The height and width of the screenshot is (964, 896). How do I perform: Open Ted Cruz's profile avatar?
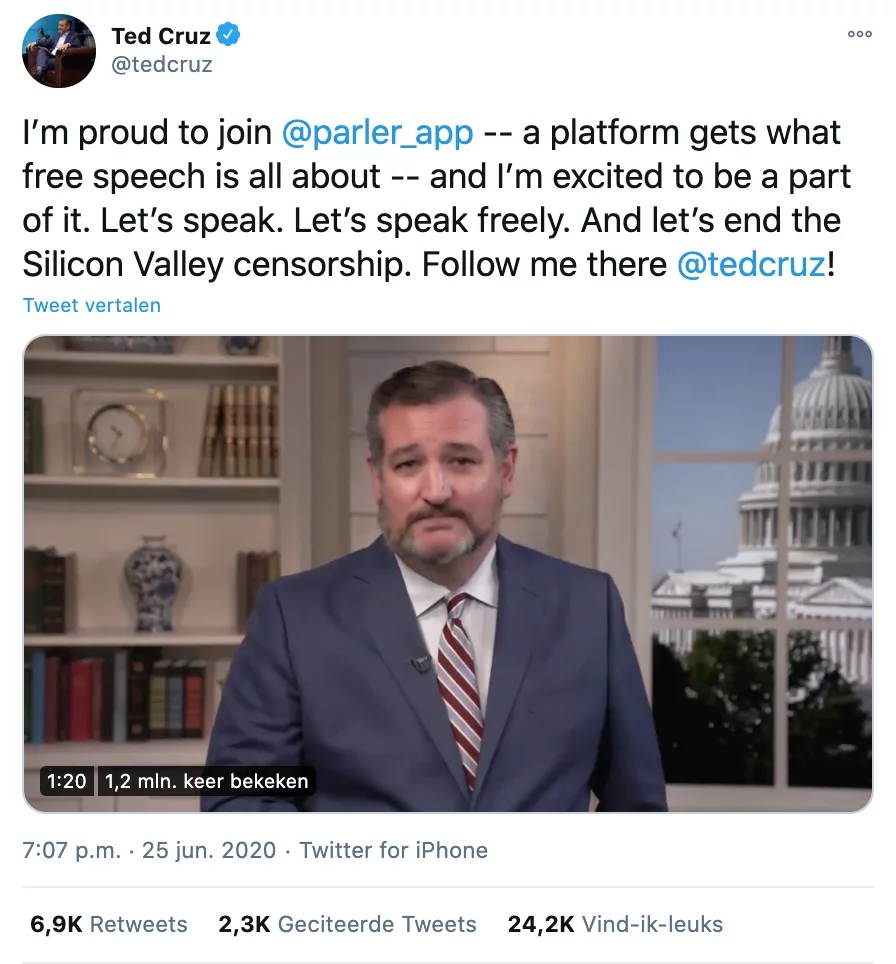(59, 51)
